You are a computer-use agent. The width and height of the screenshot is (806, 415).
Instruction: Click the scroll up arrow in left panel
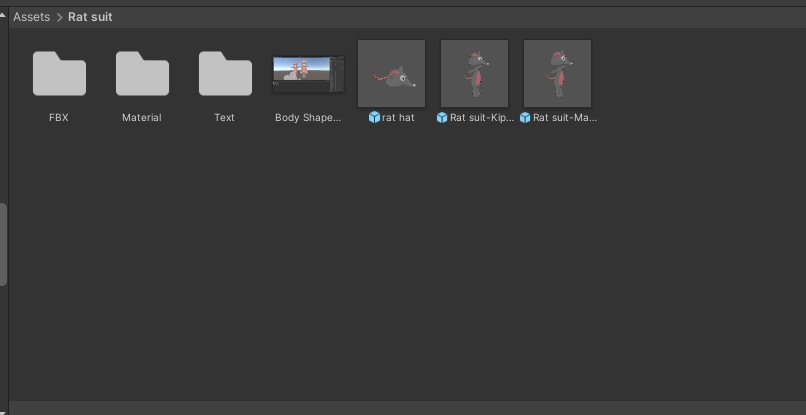3,15
